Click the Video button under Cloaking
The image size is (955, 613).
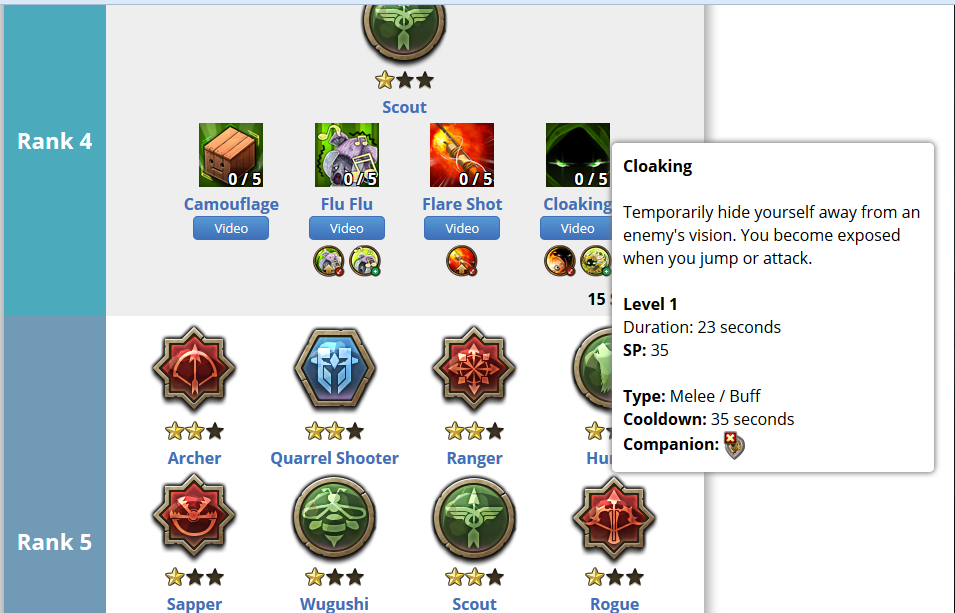(x=576, y=228)
